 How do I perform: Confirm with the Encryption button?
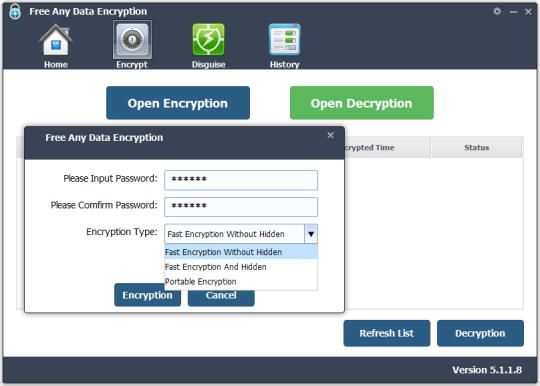pos(147,295)
